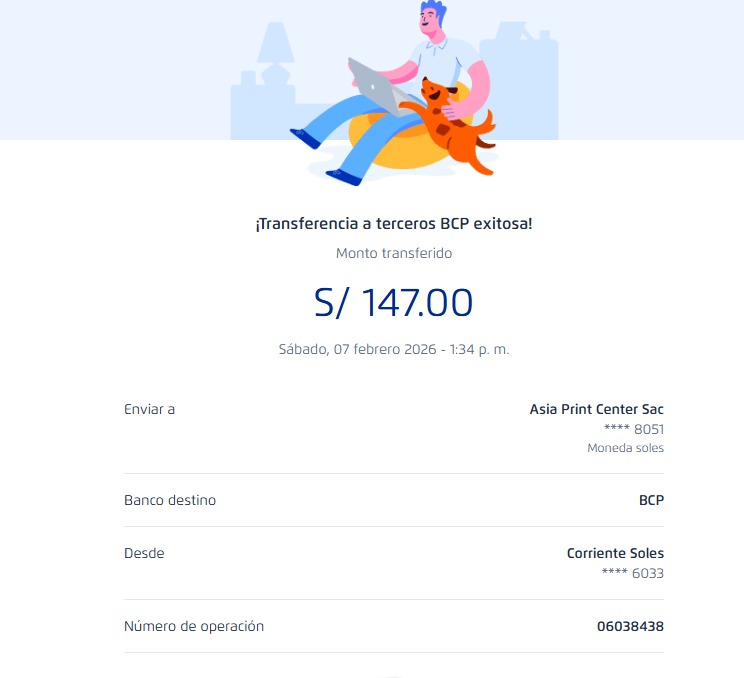Click the transfer date and time
744x678 pixels.
[x=394, y=350]
